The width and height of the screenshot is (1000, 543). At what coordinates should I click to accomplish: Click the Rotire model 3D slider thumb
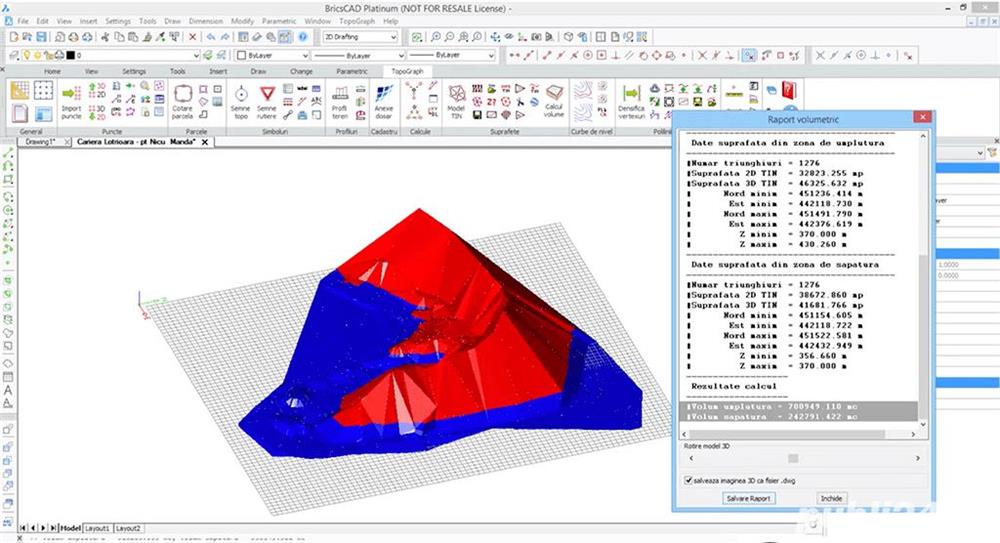793,458
